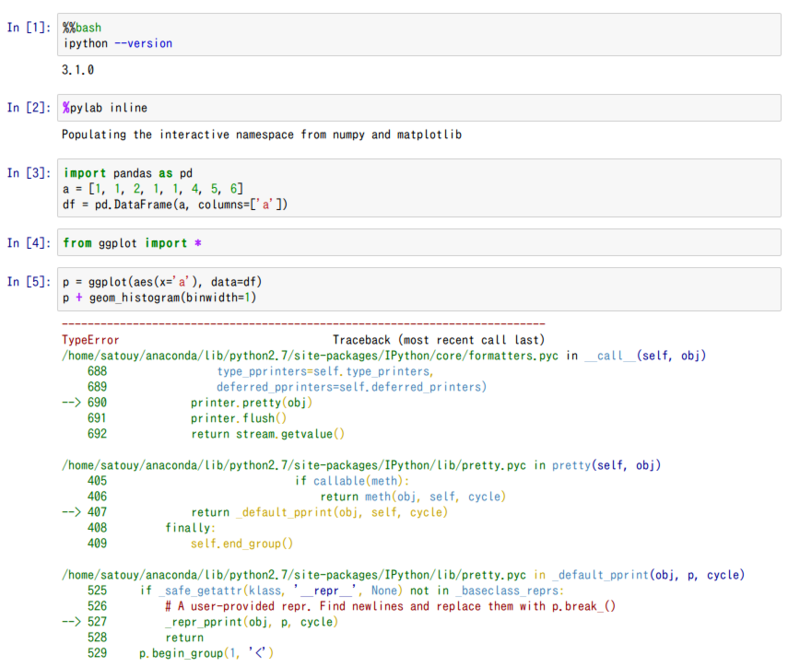The width and height of the screenshot is (800, 667).
Task: Click the 'In [5]:' prompt label
Action: [x=29, y=281]
